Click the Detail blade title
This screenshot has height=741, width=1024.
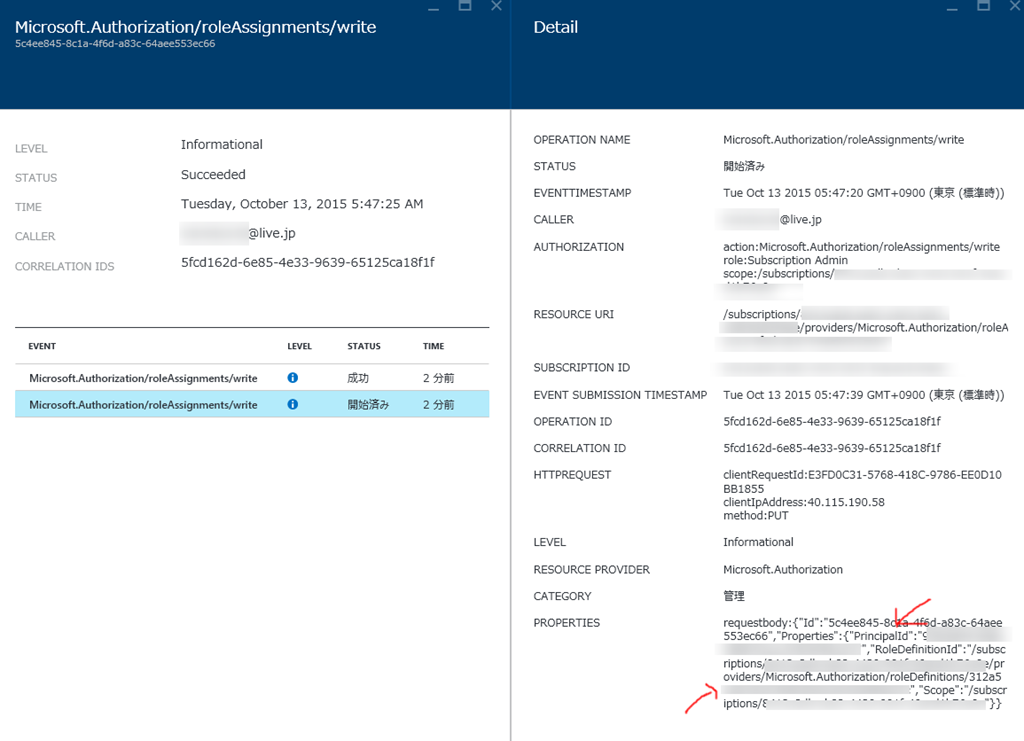555,27
